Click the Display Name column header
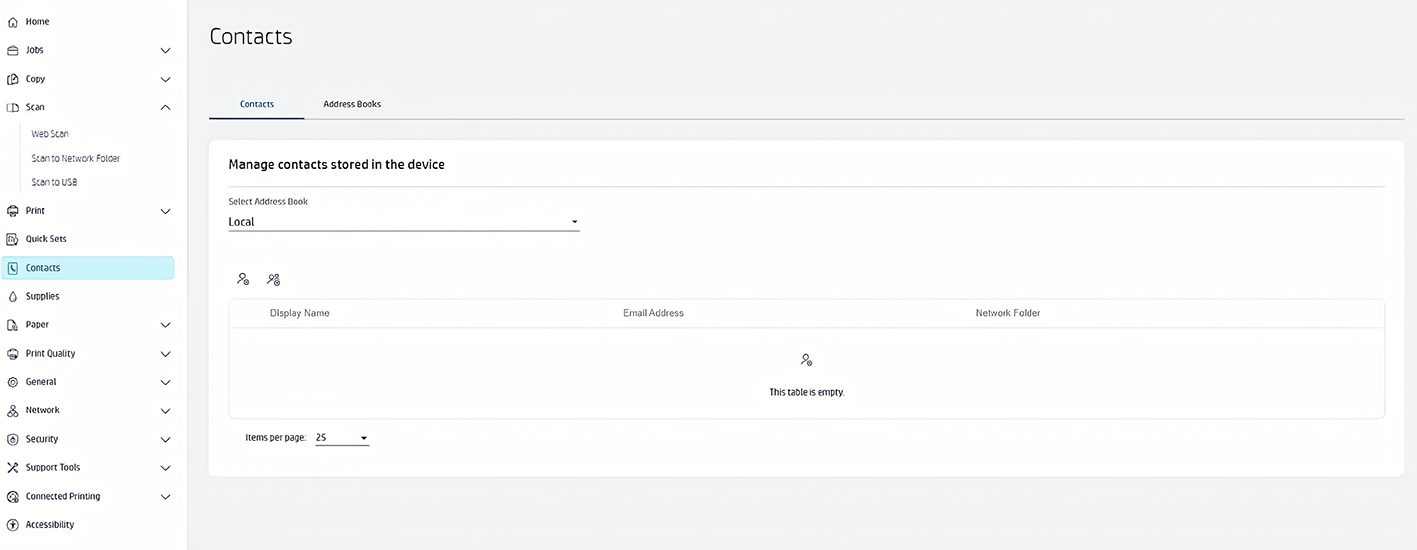1417x550 pixels. click(x=299, y=313)
